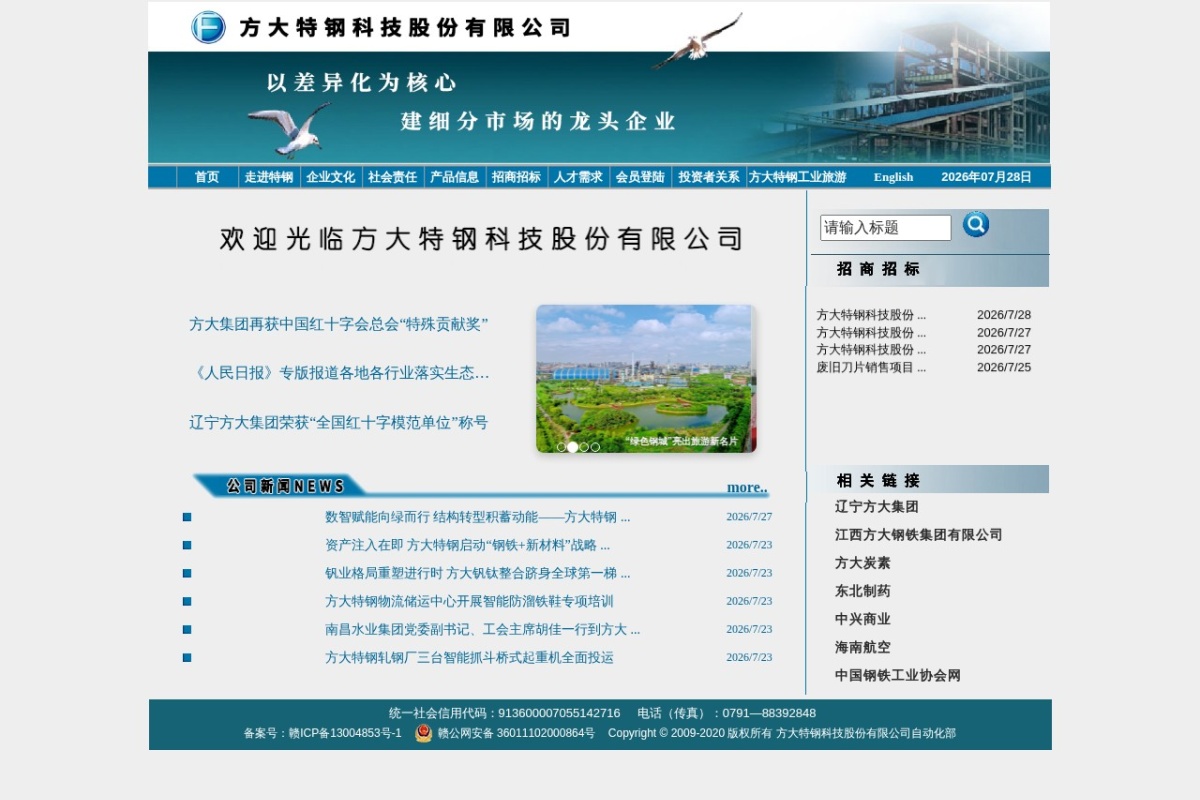Open the 人才需求 menu item
The height and width of the screenshot is (800, 1200).
click(578, 177)
